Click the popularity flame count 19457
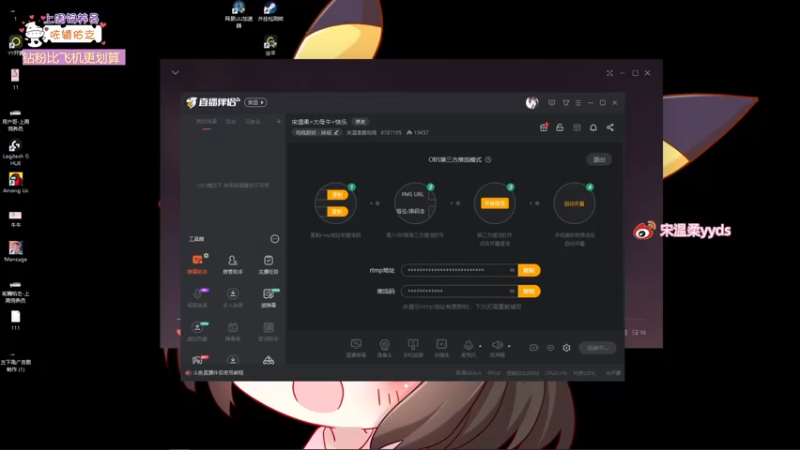Image resolution: width=800 pixels, height=450 pixels. click(417, 133)
